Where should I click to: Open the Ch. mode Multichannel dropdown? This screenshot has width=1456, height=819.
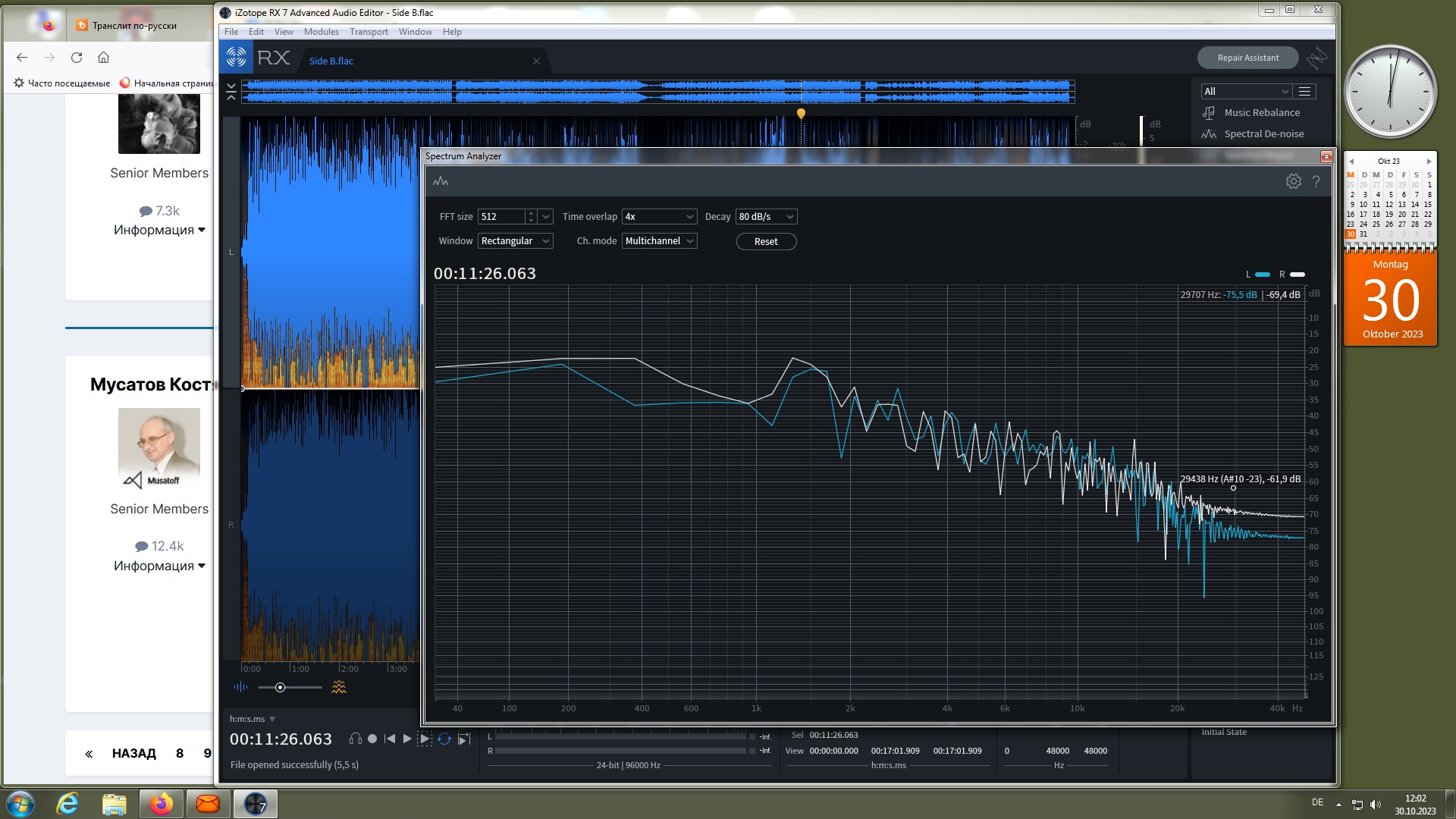tap(658, 241)
